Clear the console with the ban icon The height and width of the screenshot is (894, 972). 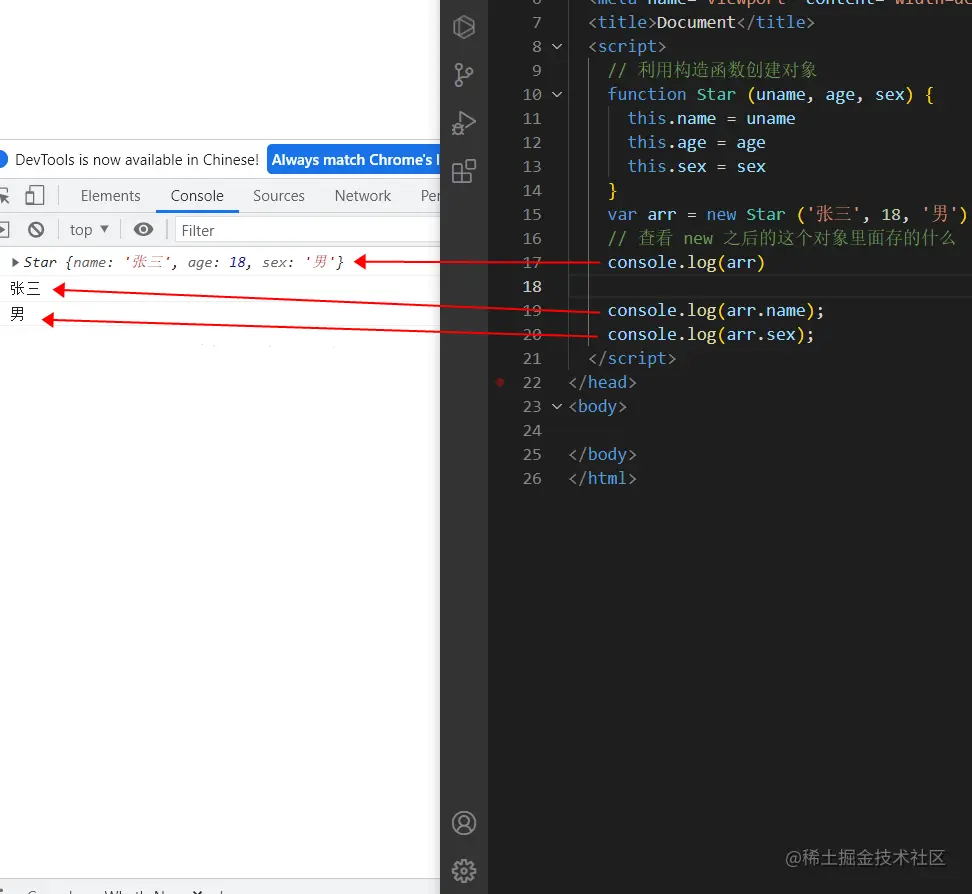point(36,230)
